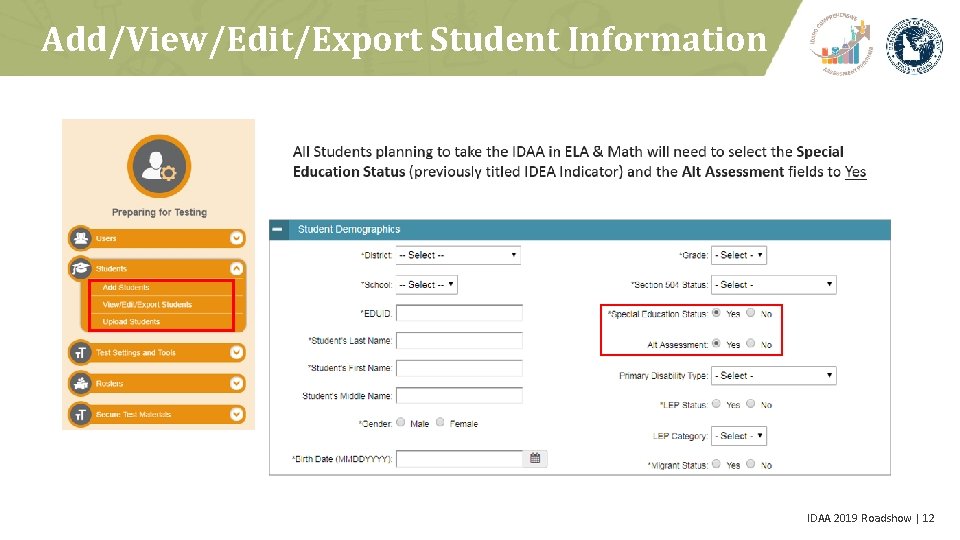Click the Preparing for Testing caption
The height and width of the screenshot is (540, 960).
[x=159, y=212]
